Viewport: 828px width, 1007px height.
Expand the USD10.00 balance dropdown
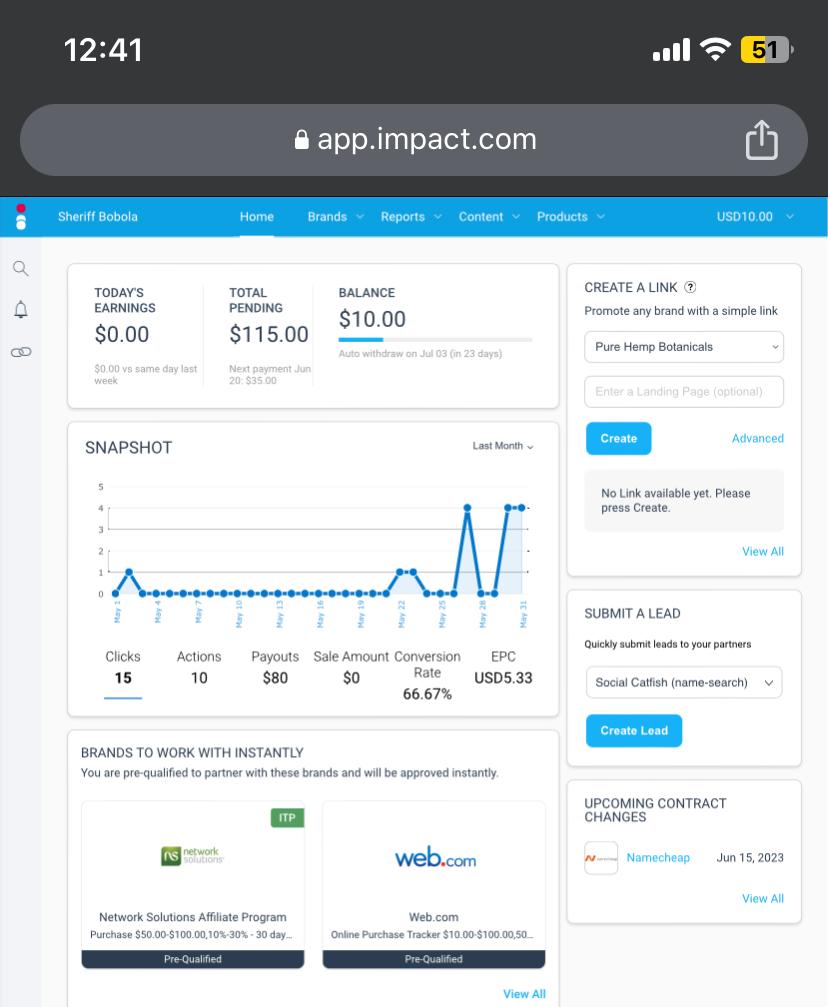click(755, 217)
